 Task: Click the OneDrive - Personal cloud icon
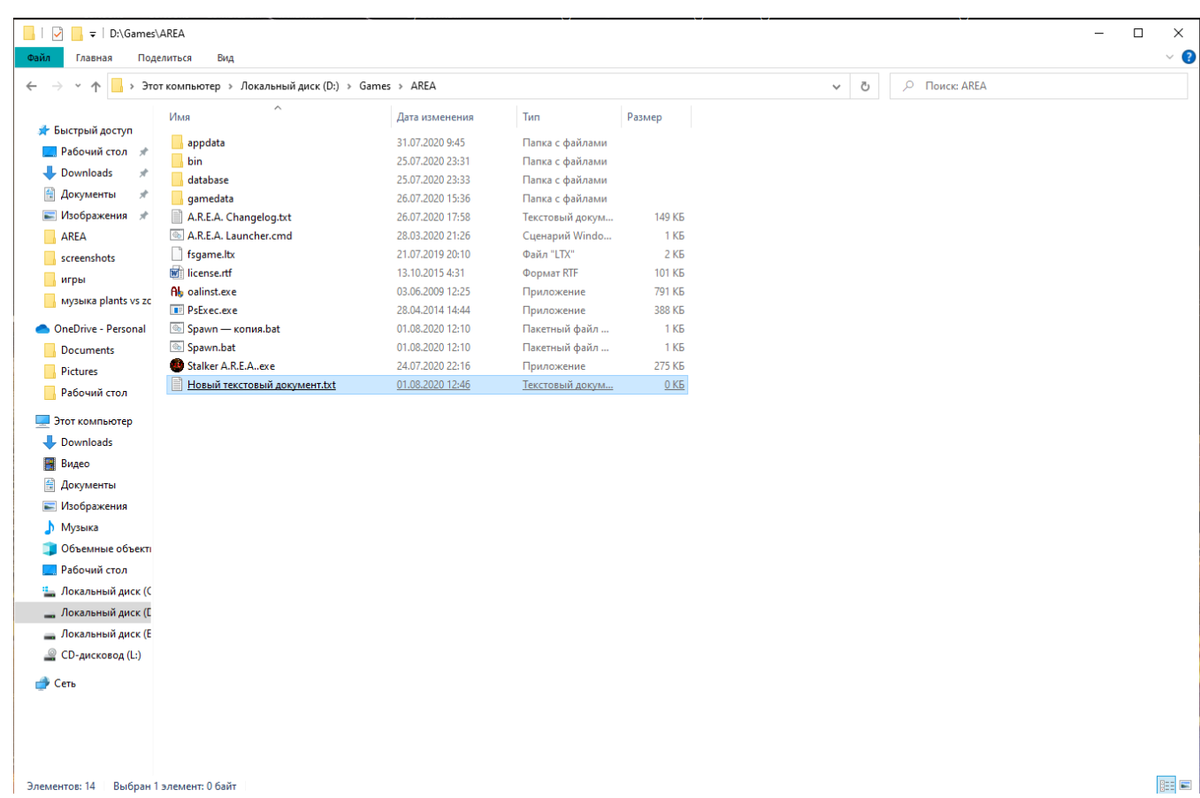[43, 329]
